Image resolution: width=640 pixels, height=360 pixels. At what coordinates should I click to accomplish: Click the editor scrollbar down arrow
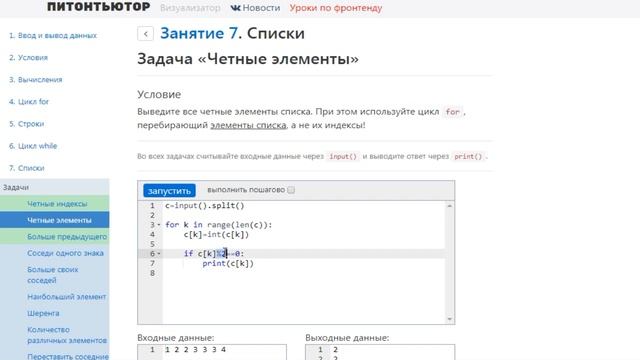(449, 319)
